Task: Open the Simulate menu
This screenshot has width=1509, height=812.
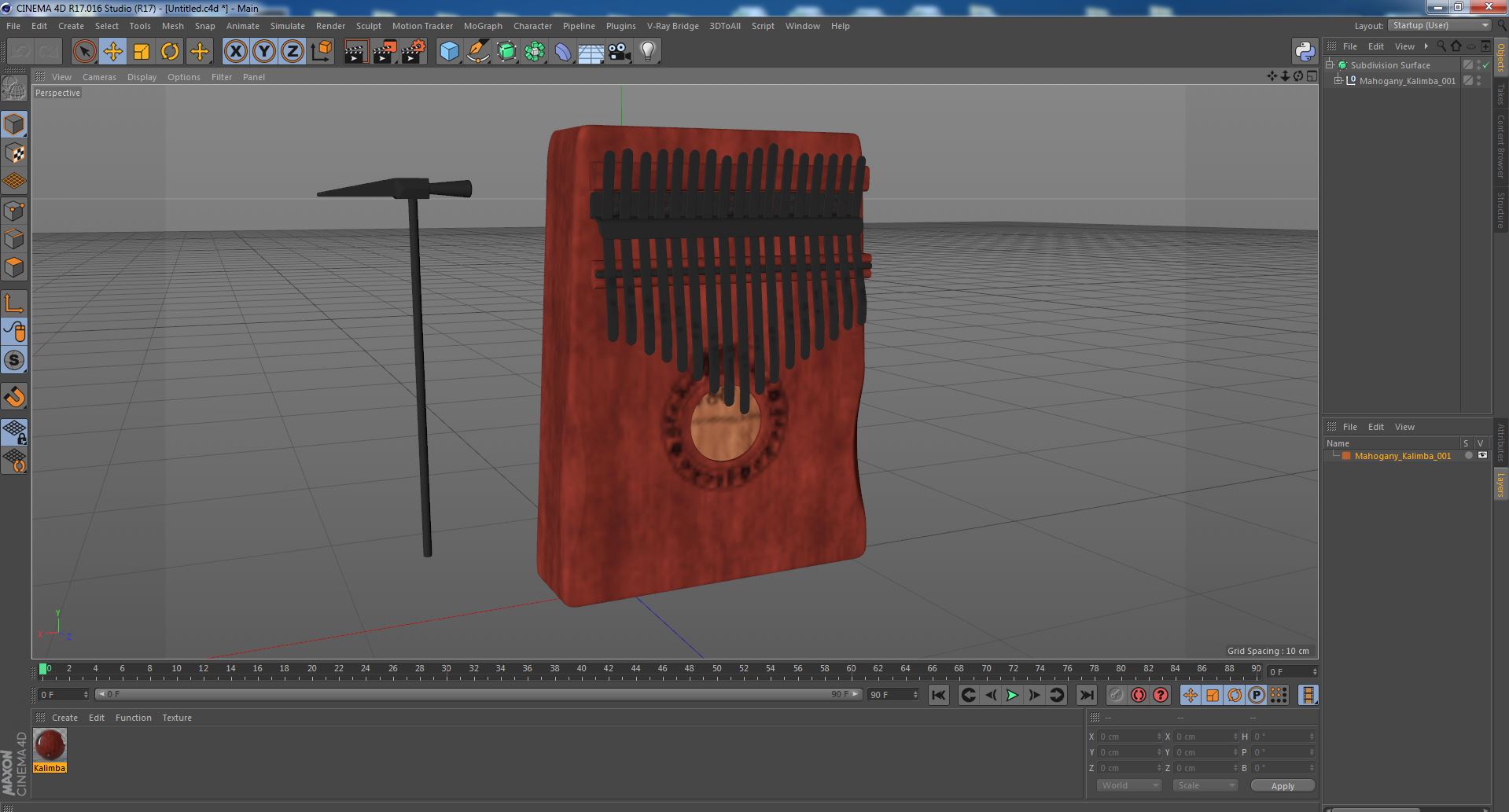Action: pyautogui.click(x=288, y=26)
